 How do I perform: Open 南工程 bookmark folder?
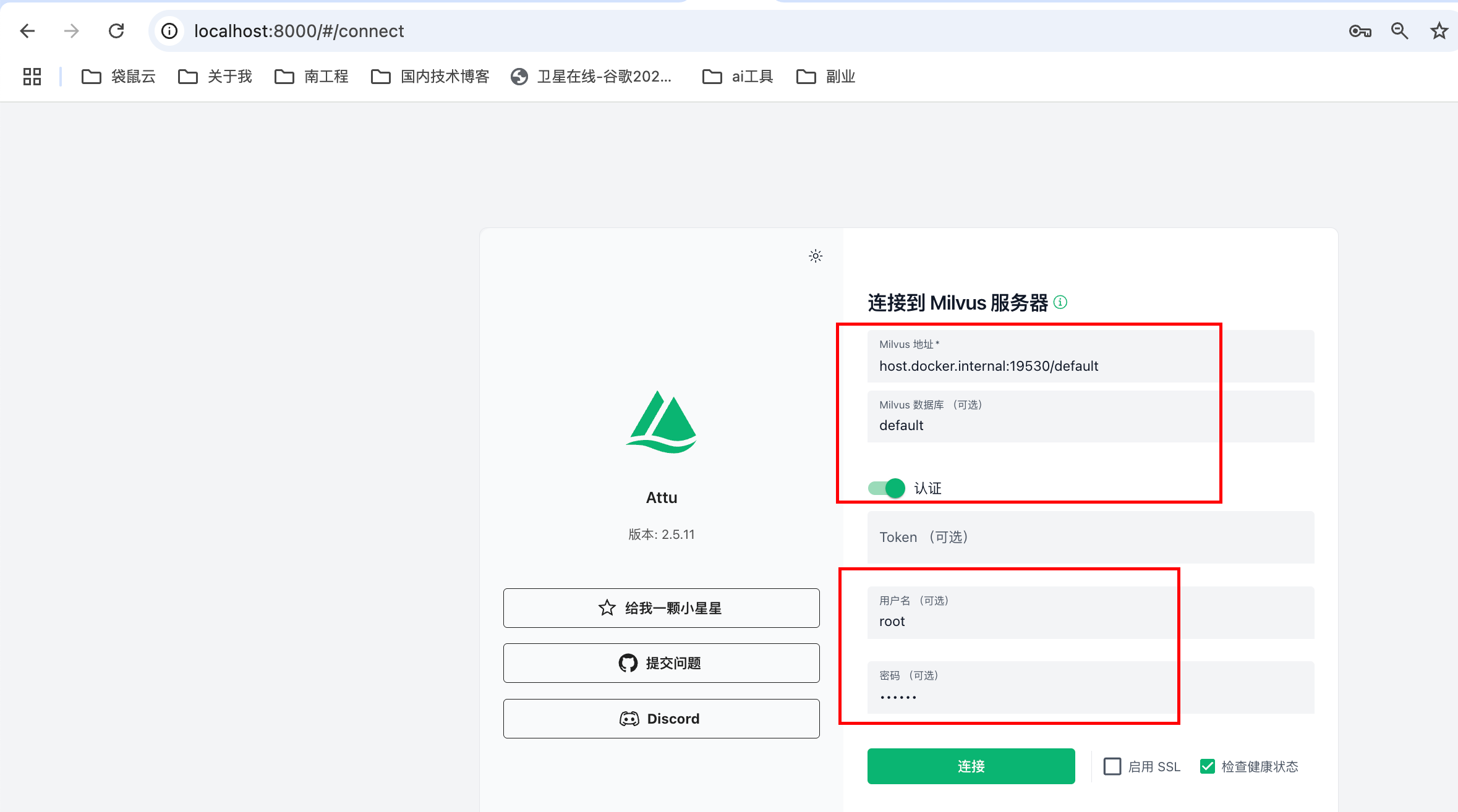(311, 77)
